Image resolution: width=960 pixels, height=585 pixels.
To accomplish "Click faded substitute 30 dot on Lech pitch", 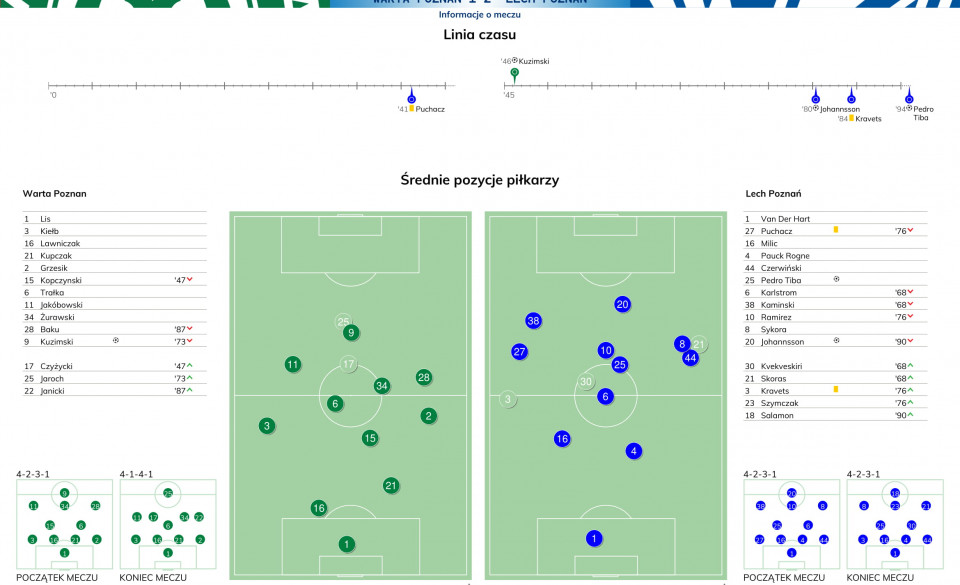I will (x=586, y=381).
